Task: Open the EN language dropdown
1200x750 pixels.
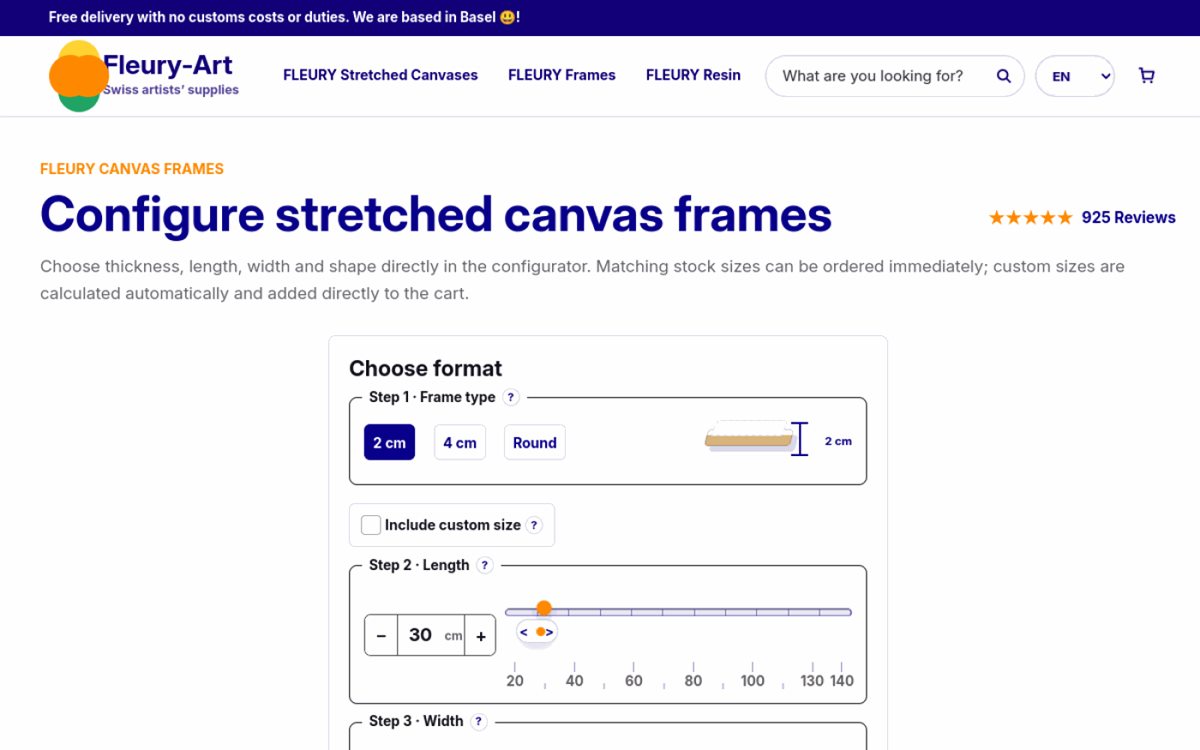Action: (x=1075, y=76)
